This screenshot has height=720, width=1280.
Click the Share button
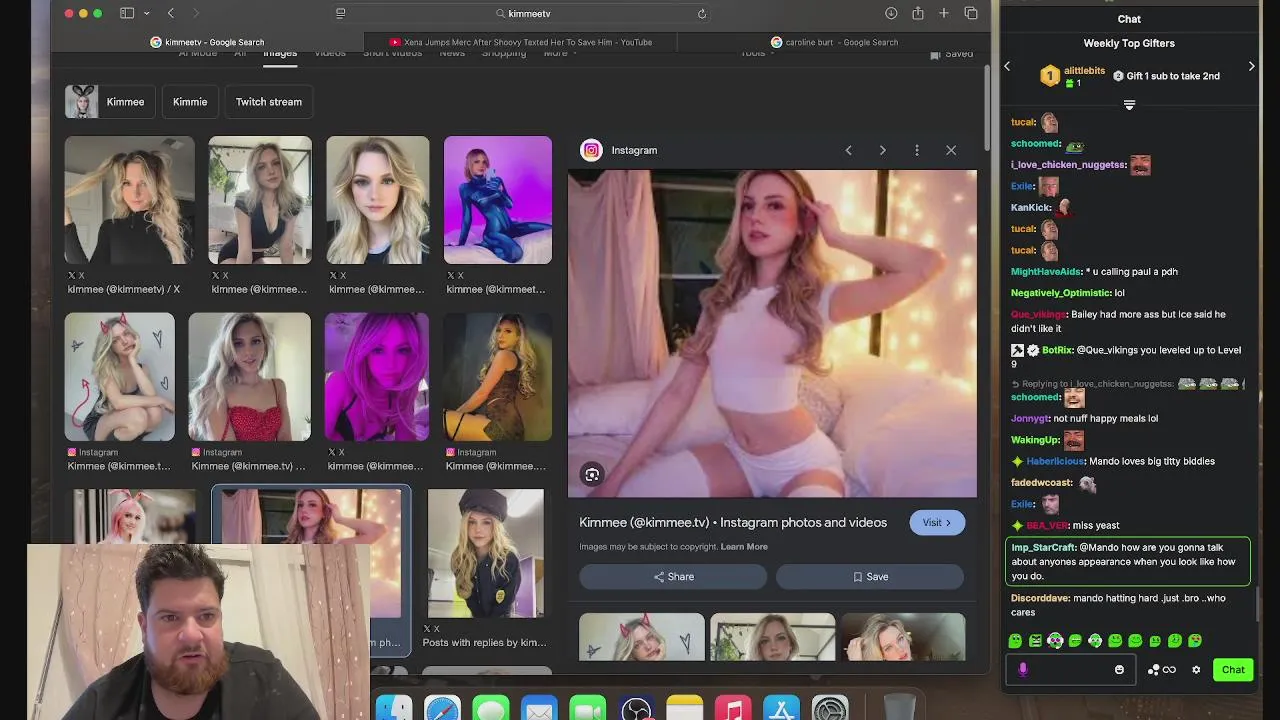point(673,577)
